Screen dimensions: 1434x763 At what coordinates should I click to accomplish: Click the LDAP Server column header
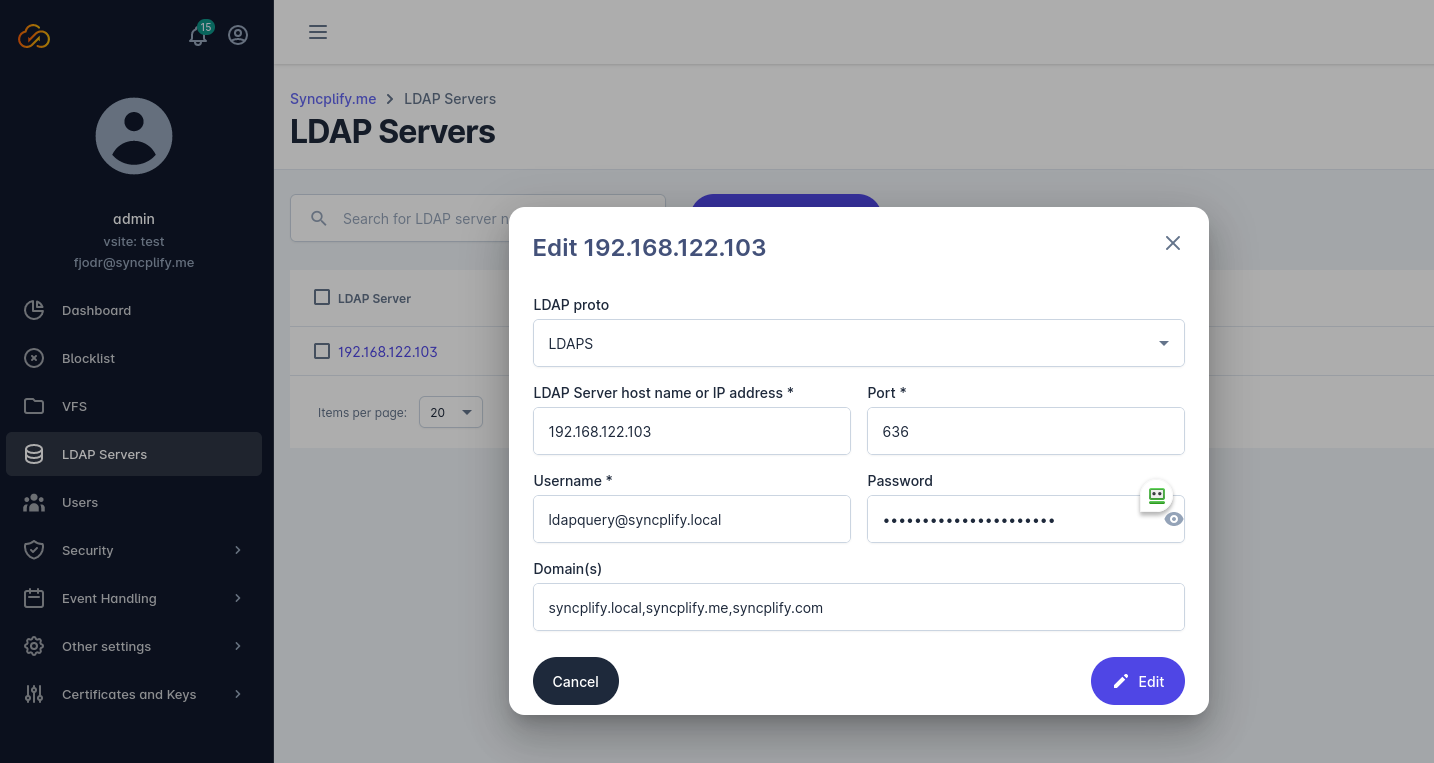point(374,298)
